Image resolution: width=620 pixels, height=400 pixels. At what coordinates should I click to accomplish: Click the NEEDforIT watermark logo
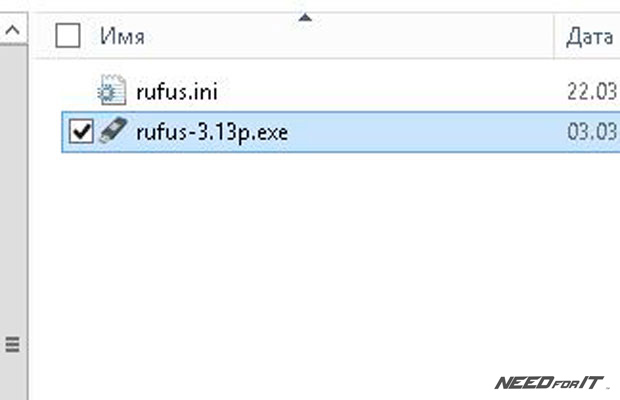tap(549, 383)
